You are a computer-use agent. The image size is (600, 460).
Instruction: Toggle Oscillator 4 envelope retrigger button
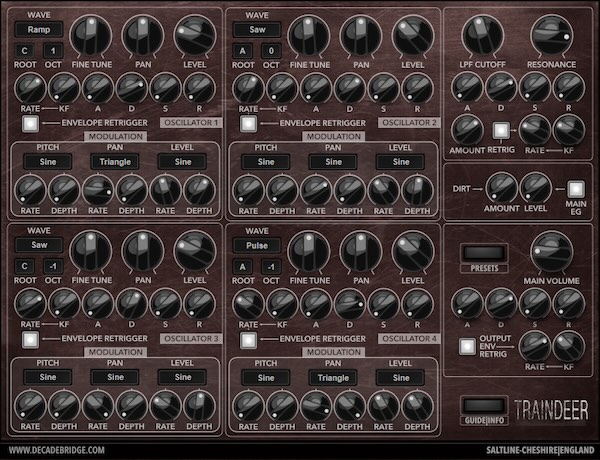(248, 340)
